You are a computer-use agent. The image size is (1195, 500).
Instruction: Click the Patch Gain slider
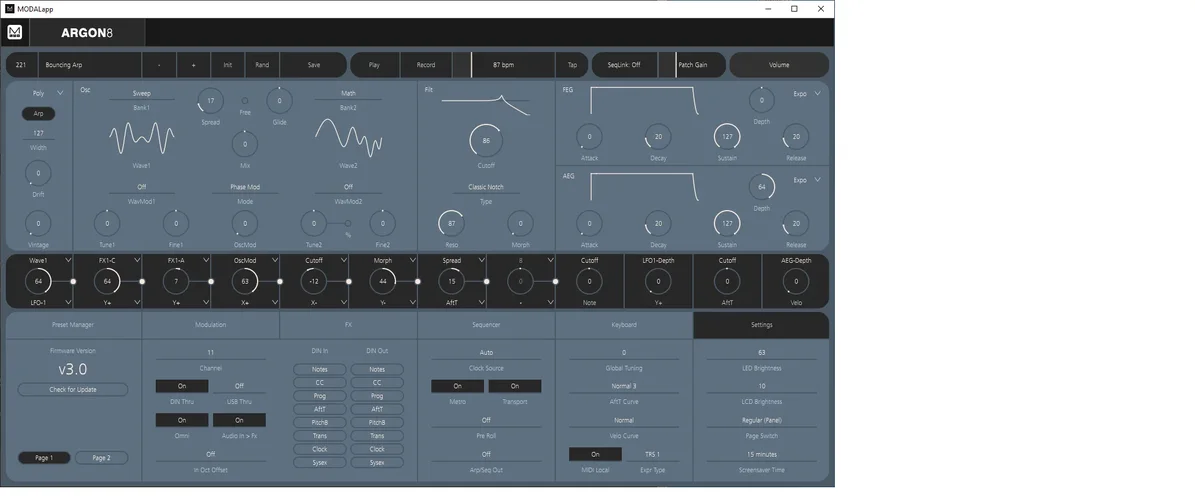(700, 65)
